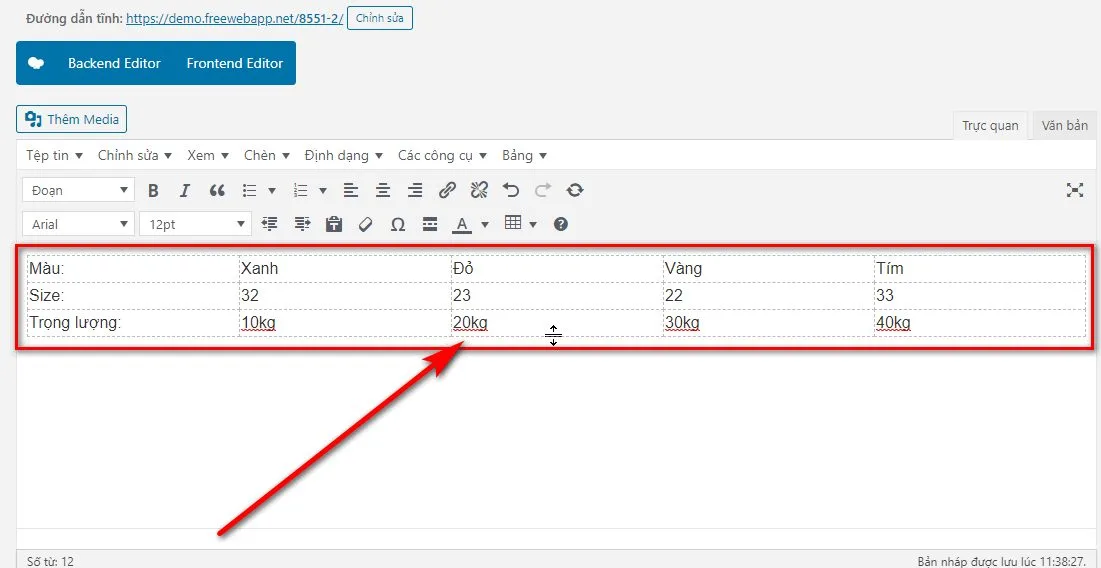Redo the last action
This screenshot has width=1101, height=568.
click(x=543, y=190)
